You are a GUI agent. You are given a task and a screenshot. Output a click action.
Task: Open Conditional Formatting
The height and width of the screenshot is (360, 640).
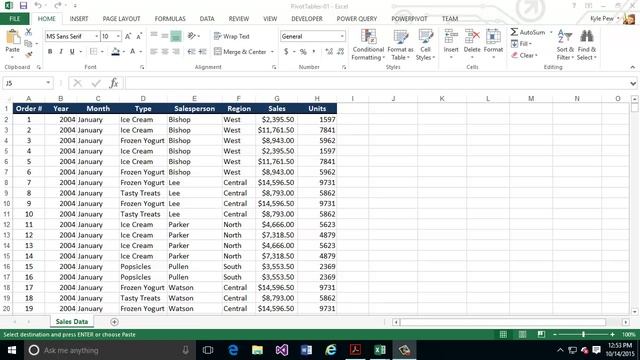tap(368, 45)
